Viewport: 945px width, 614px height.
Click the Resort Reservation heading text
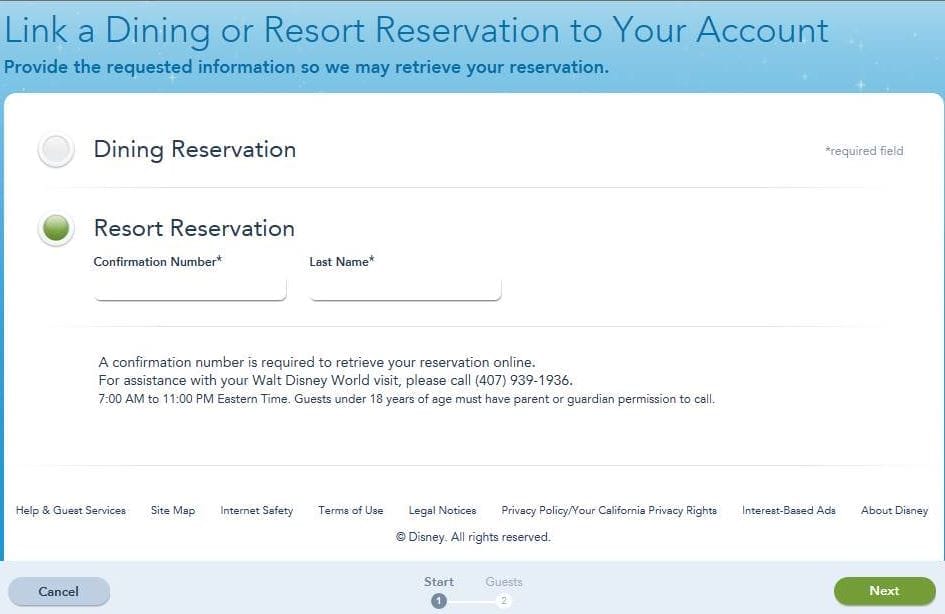tap(194, 229)
